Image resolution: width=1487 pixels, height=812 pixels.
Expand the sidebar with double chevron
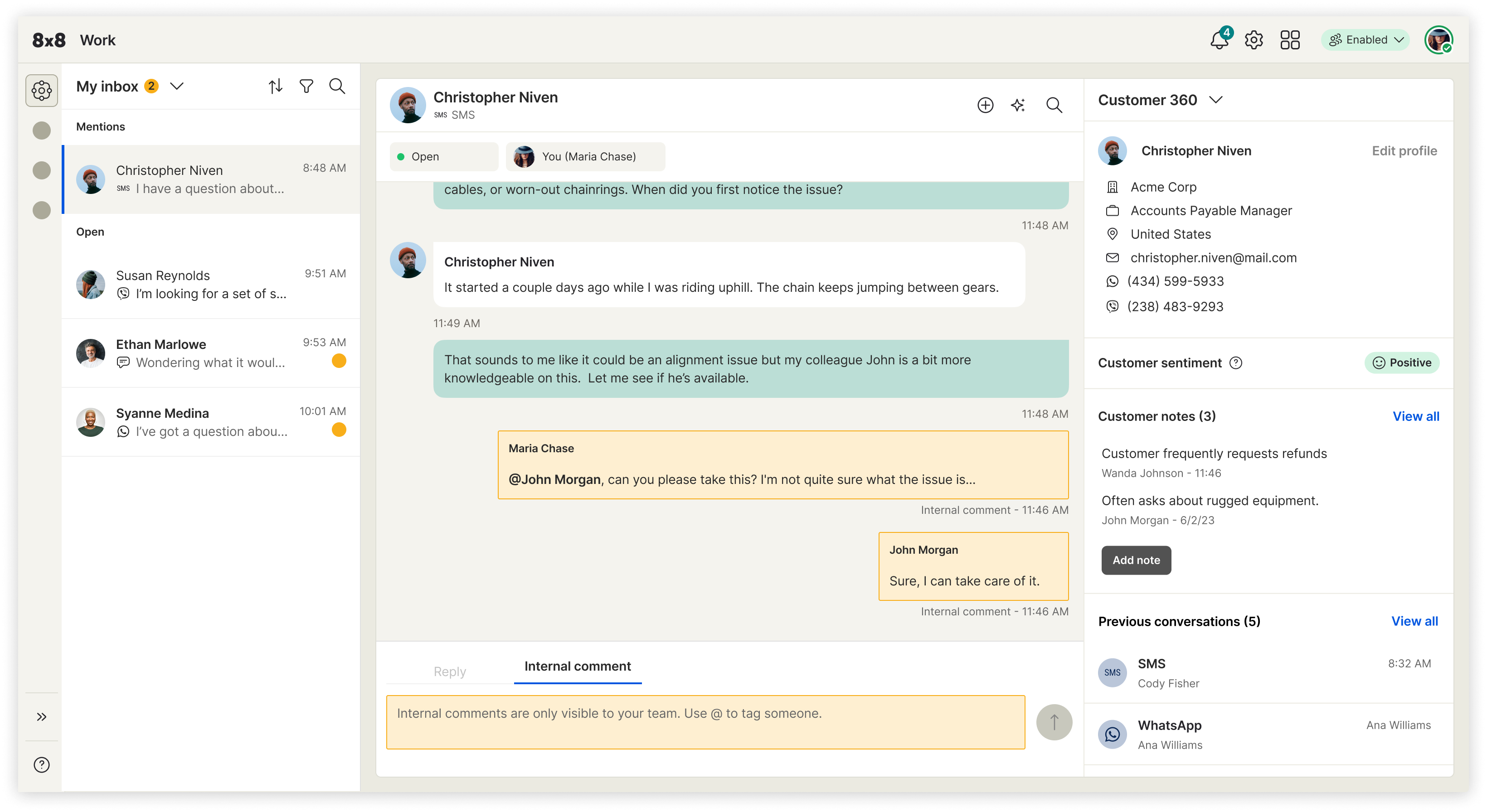42,716
